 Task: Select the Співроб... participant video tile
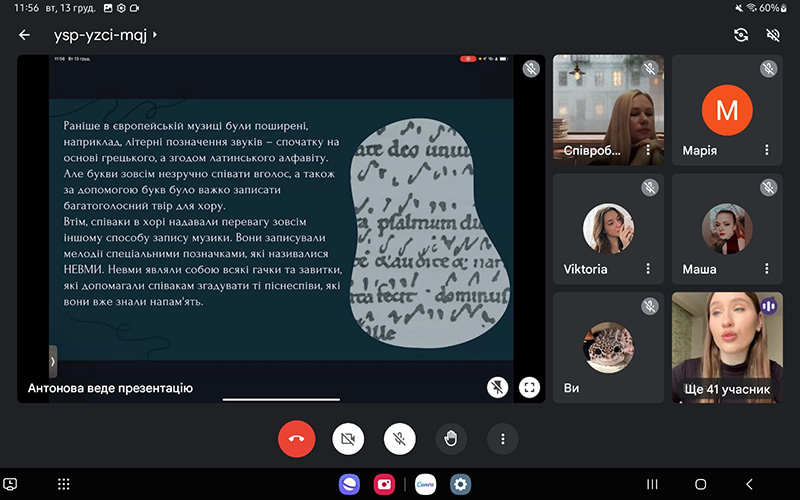tap(608, 108)
